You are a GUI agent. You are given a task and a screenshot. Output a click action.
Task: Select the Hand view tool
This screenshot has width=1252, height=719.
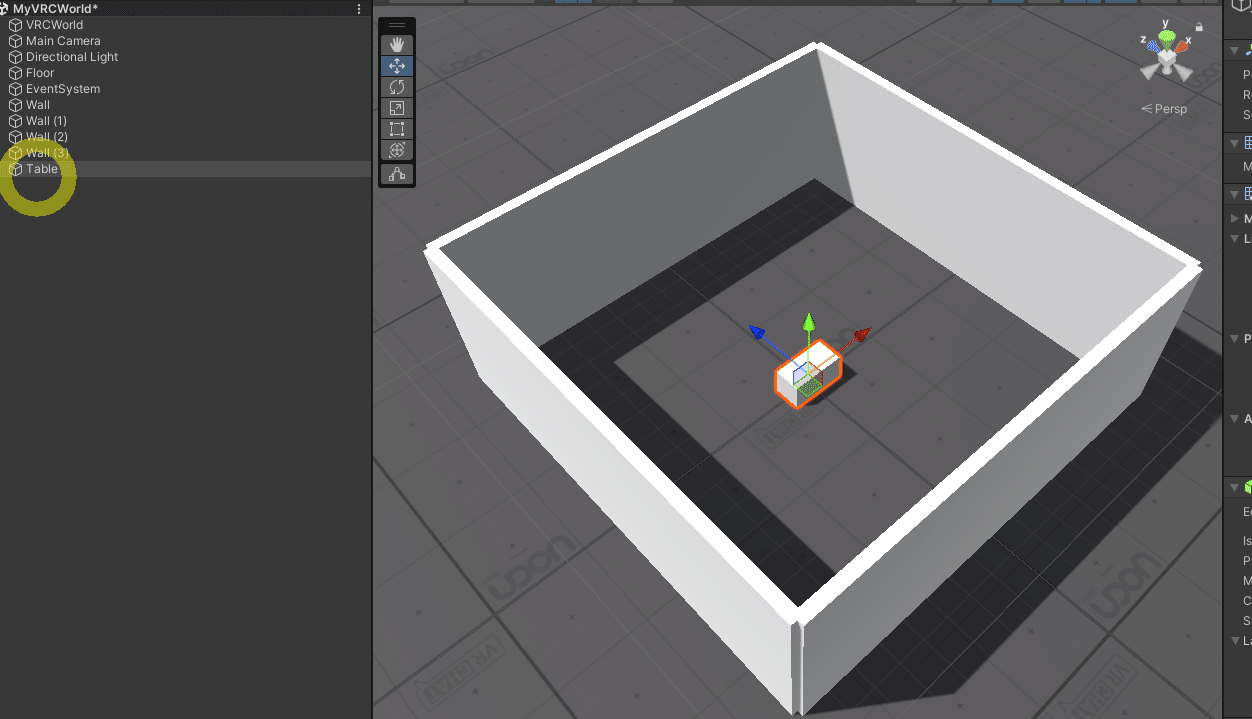click(x=397, y=45)
